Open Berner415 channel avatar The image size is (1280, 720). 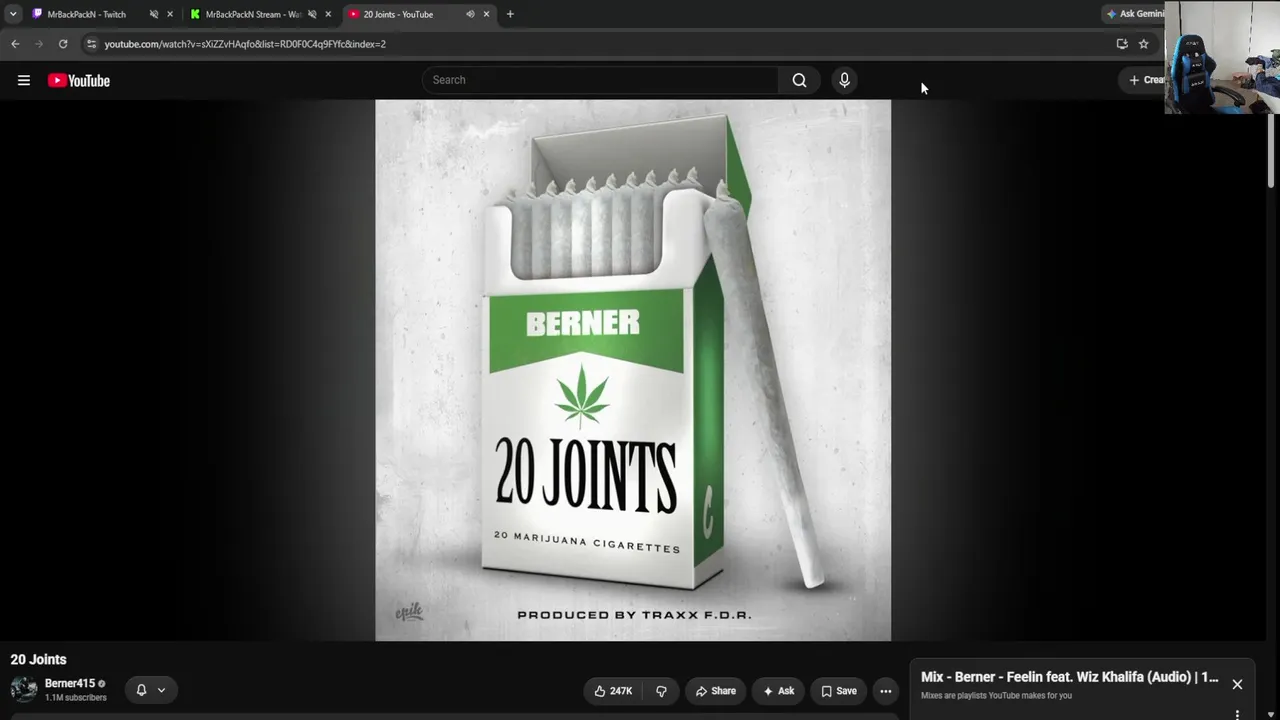pyautogui.click(x=24, y=689)
